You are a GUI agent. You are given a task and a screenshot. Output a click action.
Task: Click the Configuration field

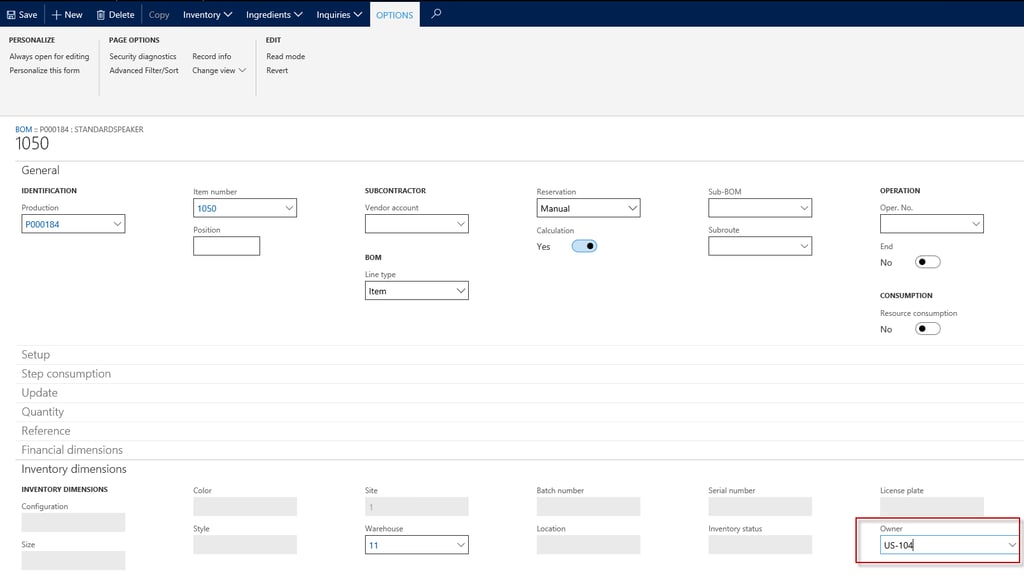click(x=73, y=522)
